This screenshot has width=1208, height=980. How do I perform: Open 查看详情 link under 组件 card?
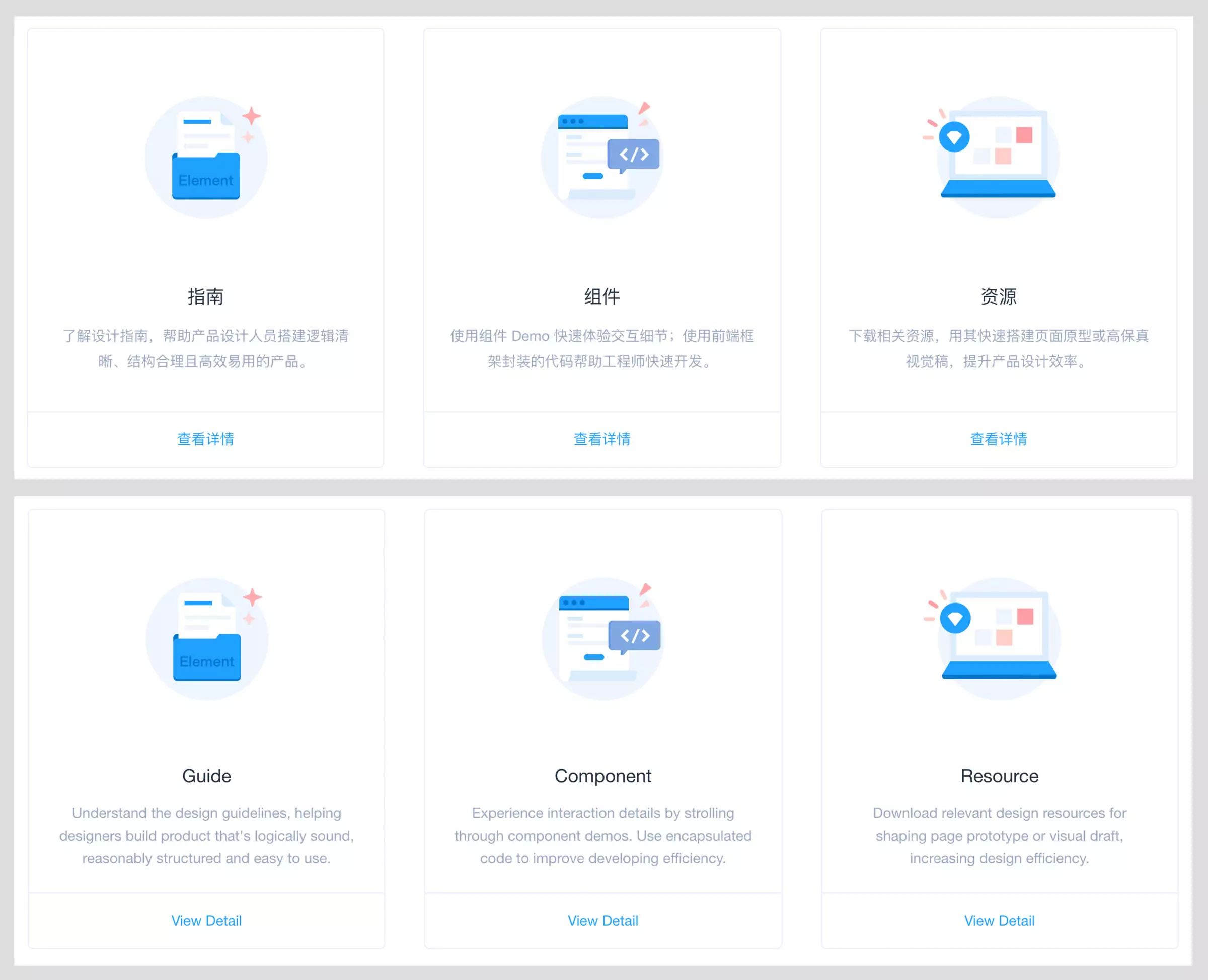pos(602,439)
